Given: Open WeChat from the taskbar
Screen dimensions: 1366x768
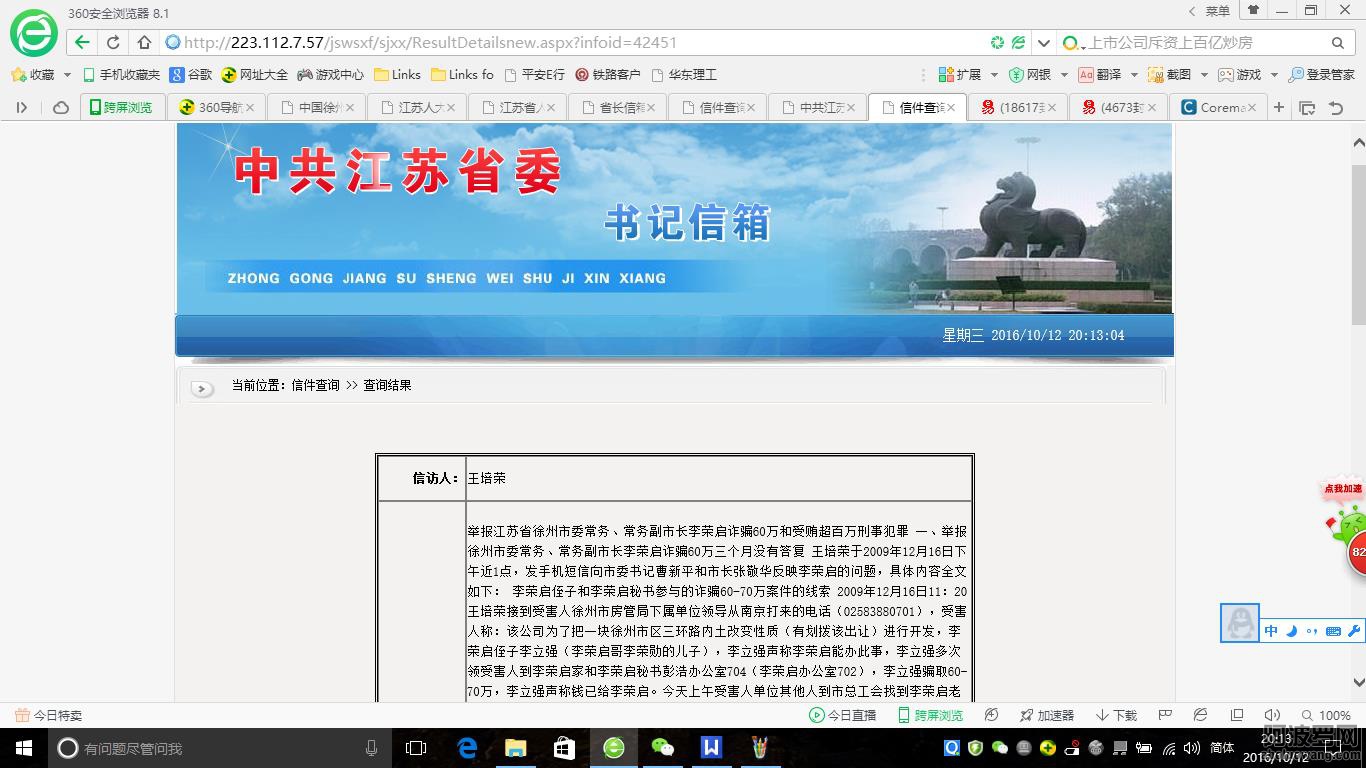Looking at the screenshot, I should 662,748.
